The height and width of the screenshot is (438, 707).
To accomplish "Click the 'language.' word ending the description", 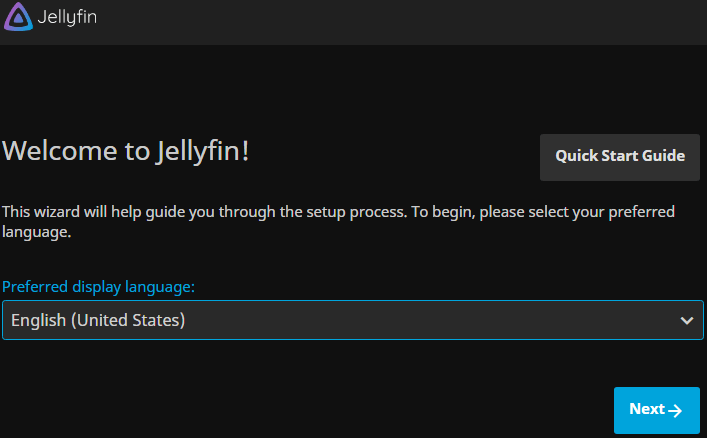I will pyautogui.click(x=35, y=232).
